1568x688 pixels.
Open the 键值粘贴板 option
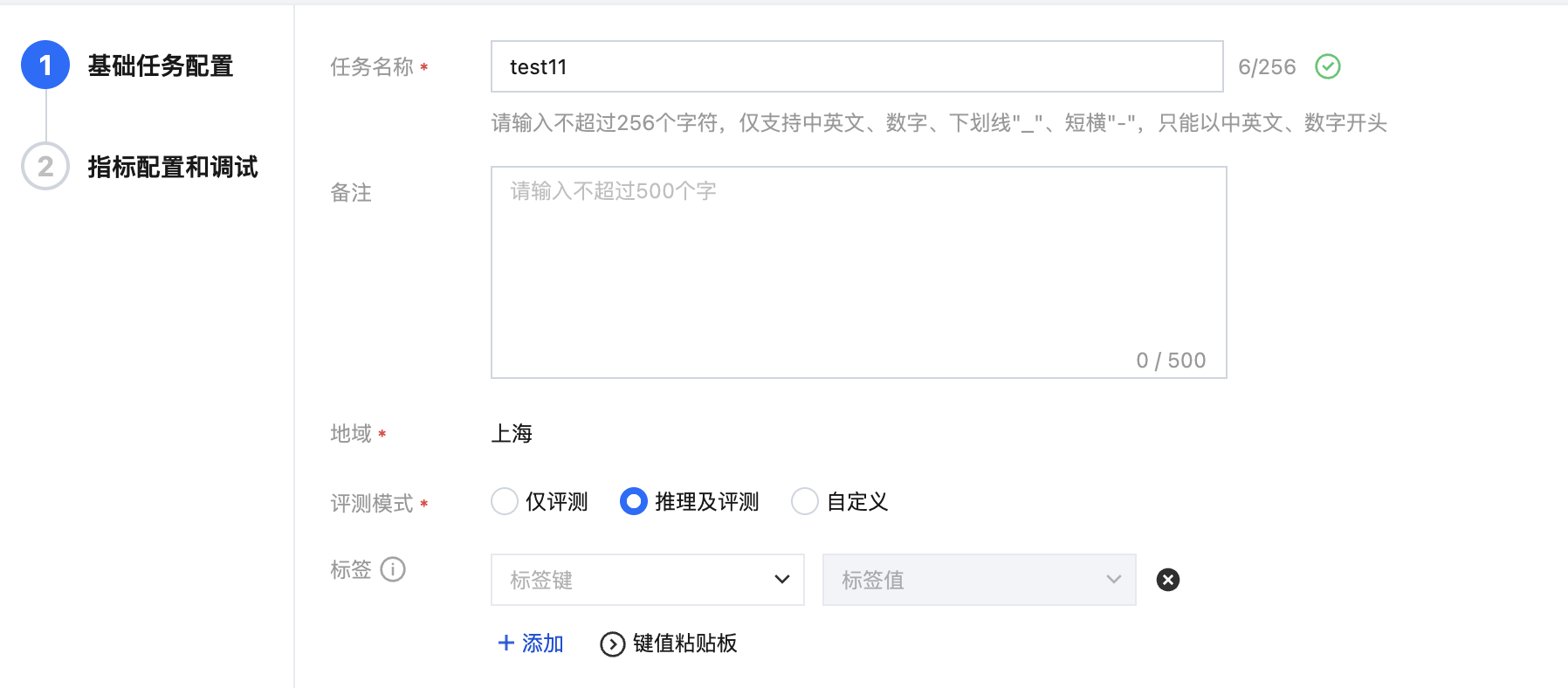point(684,643)
